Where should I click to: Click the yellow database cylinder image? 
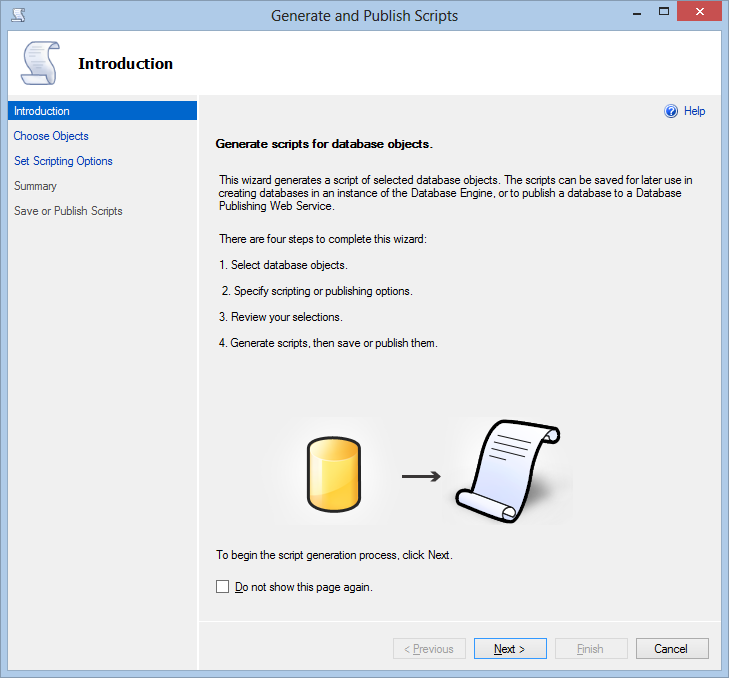pos(334,474)
